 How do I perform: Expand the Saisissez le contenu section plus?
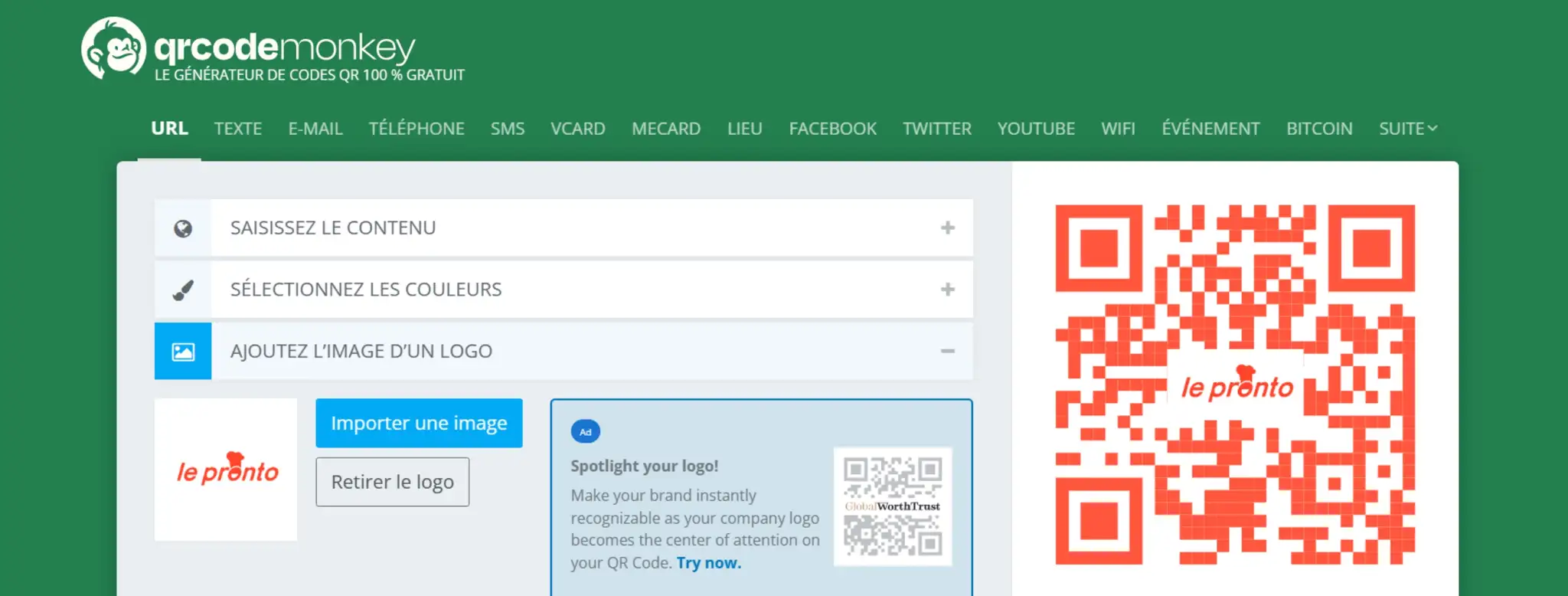(x=948, y=228)
